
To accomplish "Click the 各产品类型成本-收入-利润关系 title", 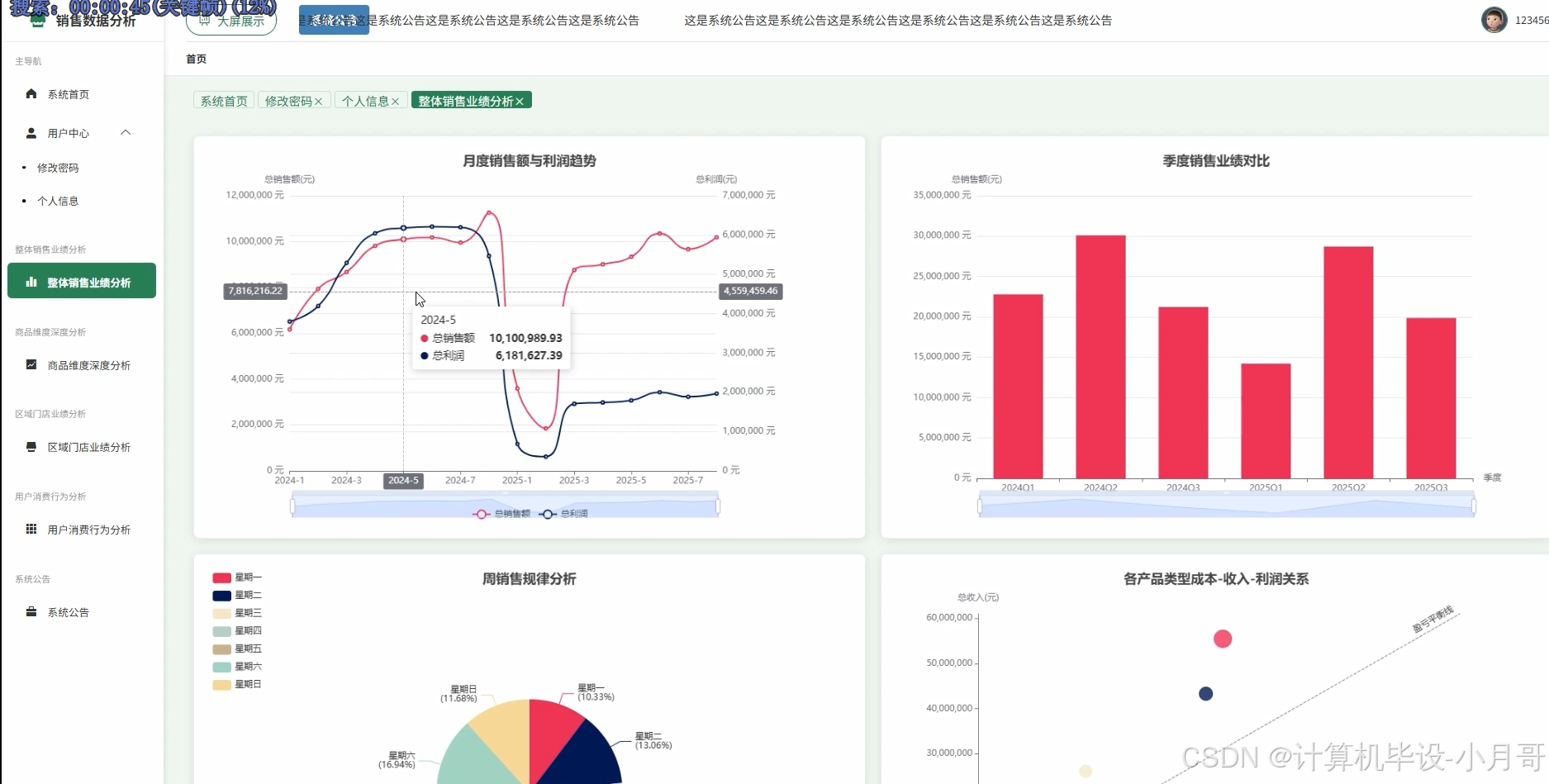I will [1216, 579].
